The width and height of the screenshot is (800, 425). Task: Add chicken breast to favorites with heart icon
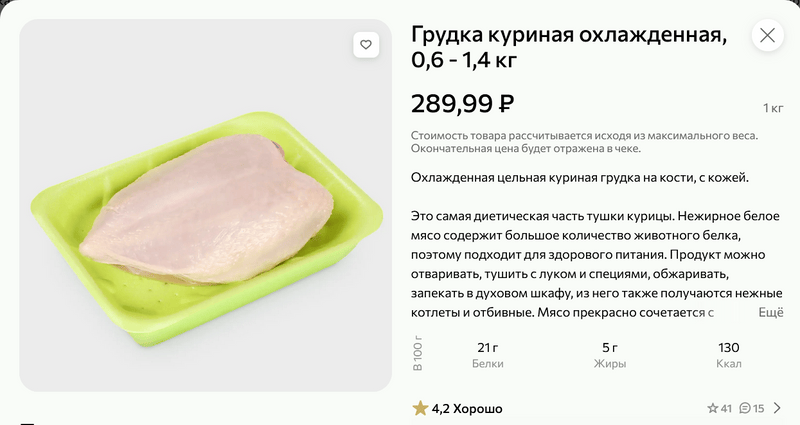[366, 45]
